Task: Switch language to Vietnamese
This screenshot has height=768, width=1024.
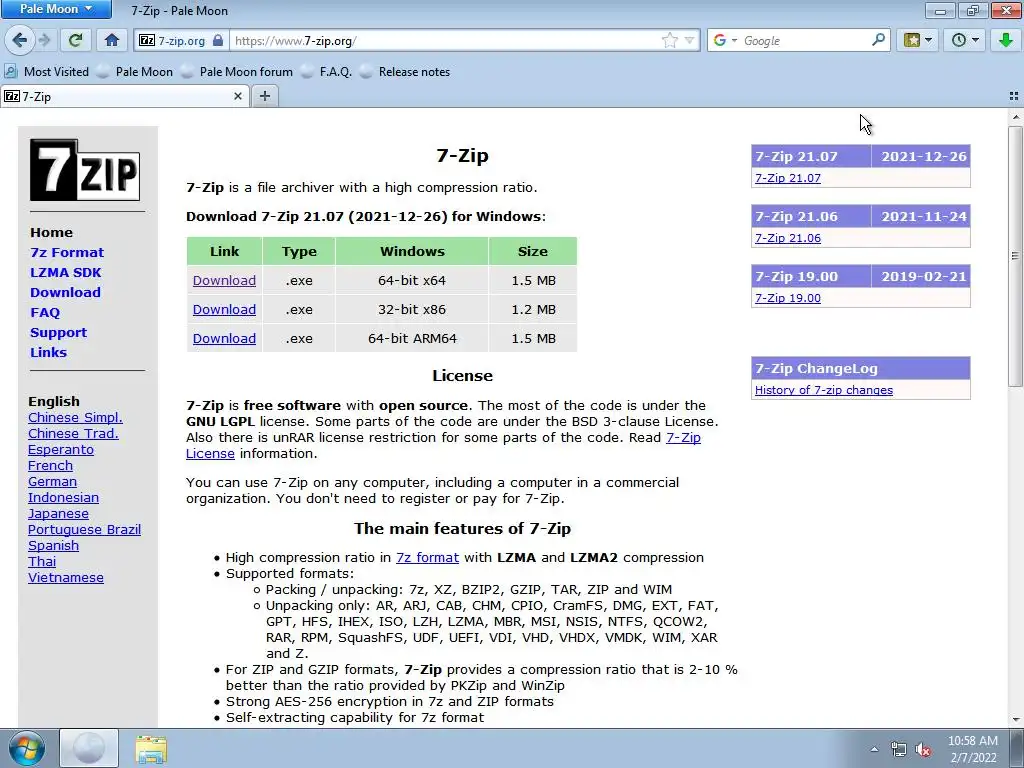Action: click(66, 578)
